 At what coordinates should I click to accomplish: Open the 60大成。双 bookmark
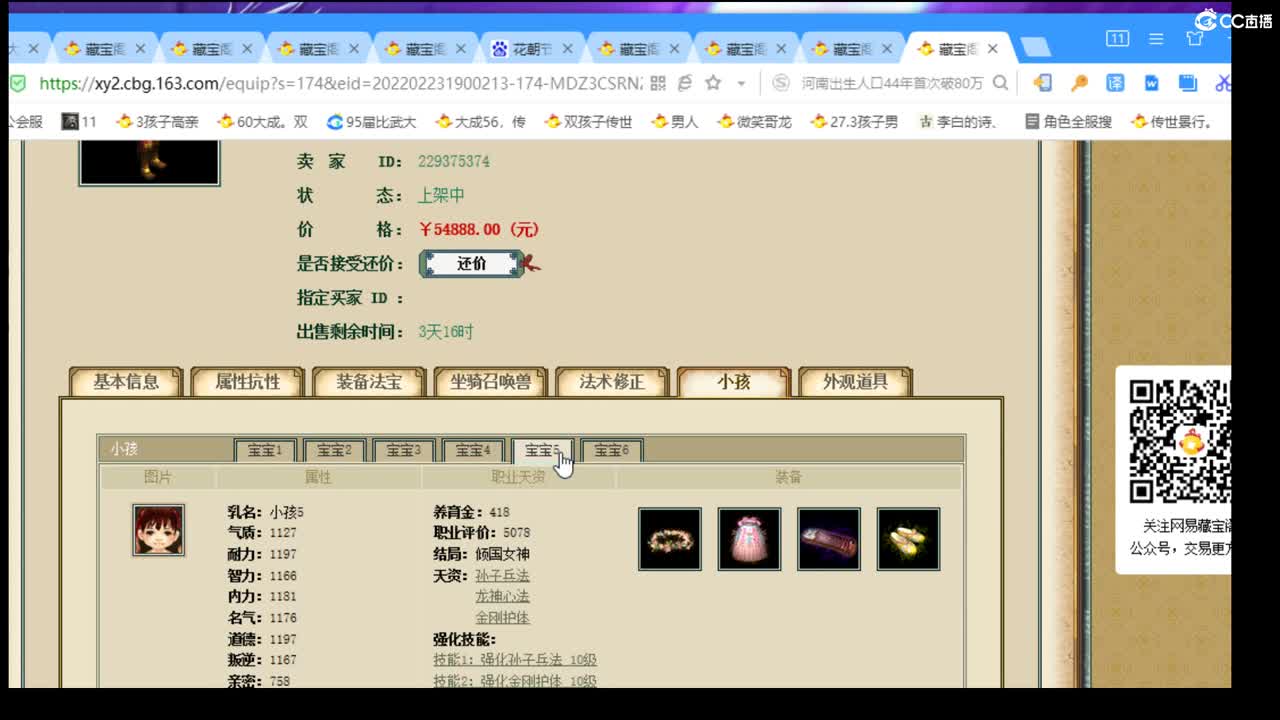pos(262,122)
